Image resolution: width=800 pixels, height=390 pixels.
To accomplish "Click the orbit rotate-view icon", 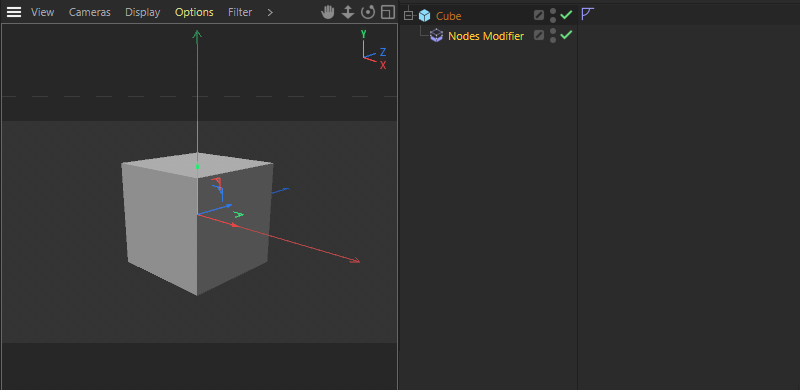I will point(367,12).
